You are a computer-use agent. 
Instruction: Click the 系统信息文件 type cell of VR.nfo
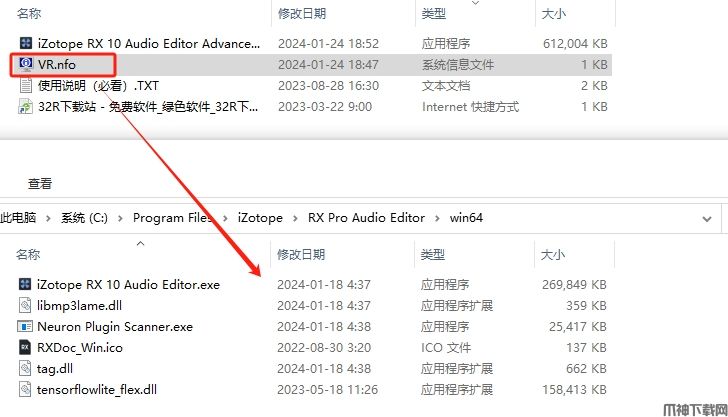458,65
